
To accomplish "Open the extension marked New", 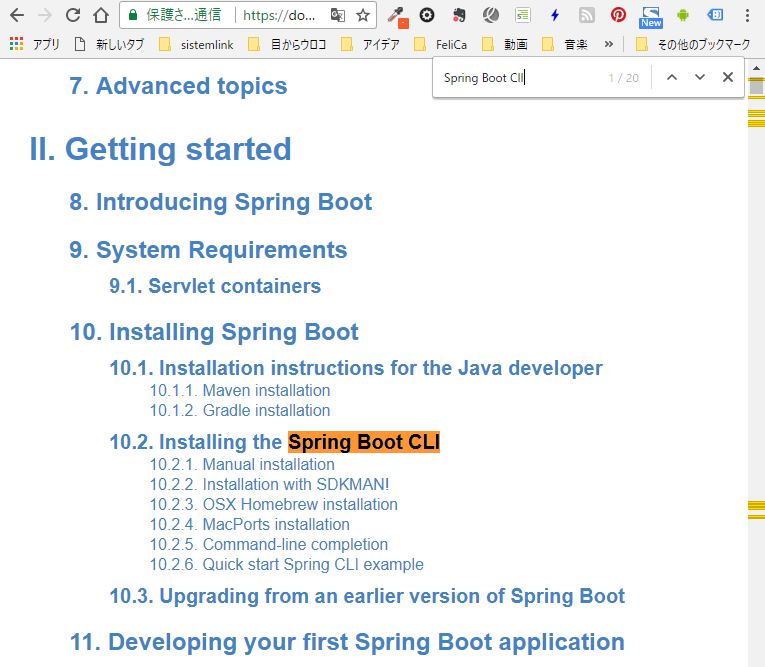I will [651, 17].
